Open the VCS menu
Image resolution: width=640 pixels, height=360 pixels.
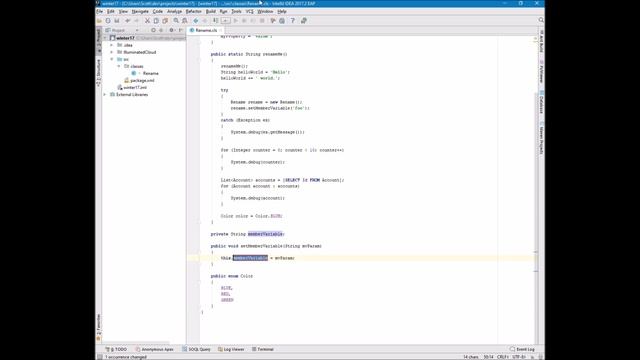click(x=249, y=11)
